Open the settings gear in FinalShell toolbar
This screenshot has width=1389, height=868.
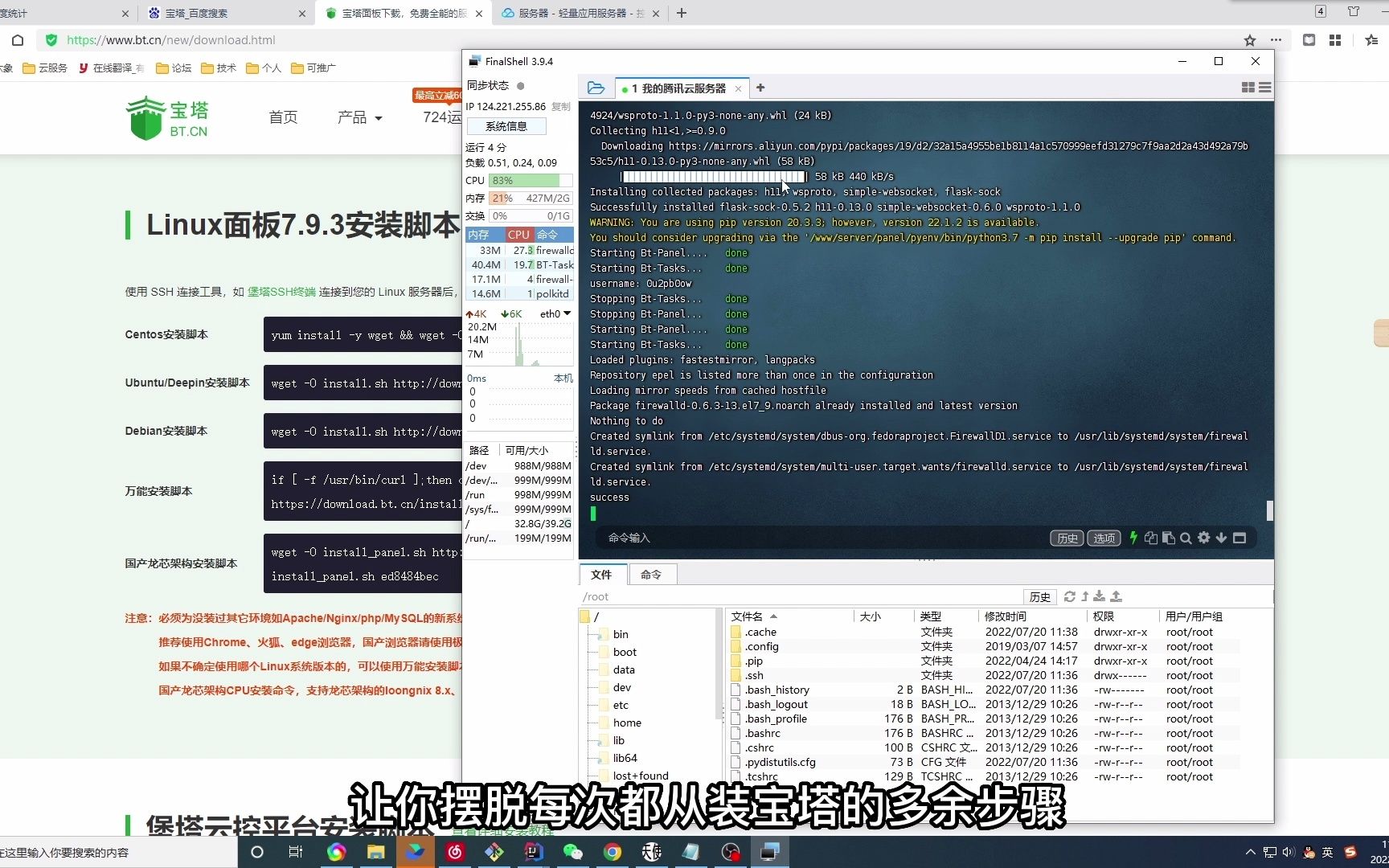(1203, 538)
